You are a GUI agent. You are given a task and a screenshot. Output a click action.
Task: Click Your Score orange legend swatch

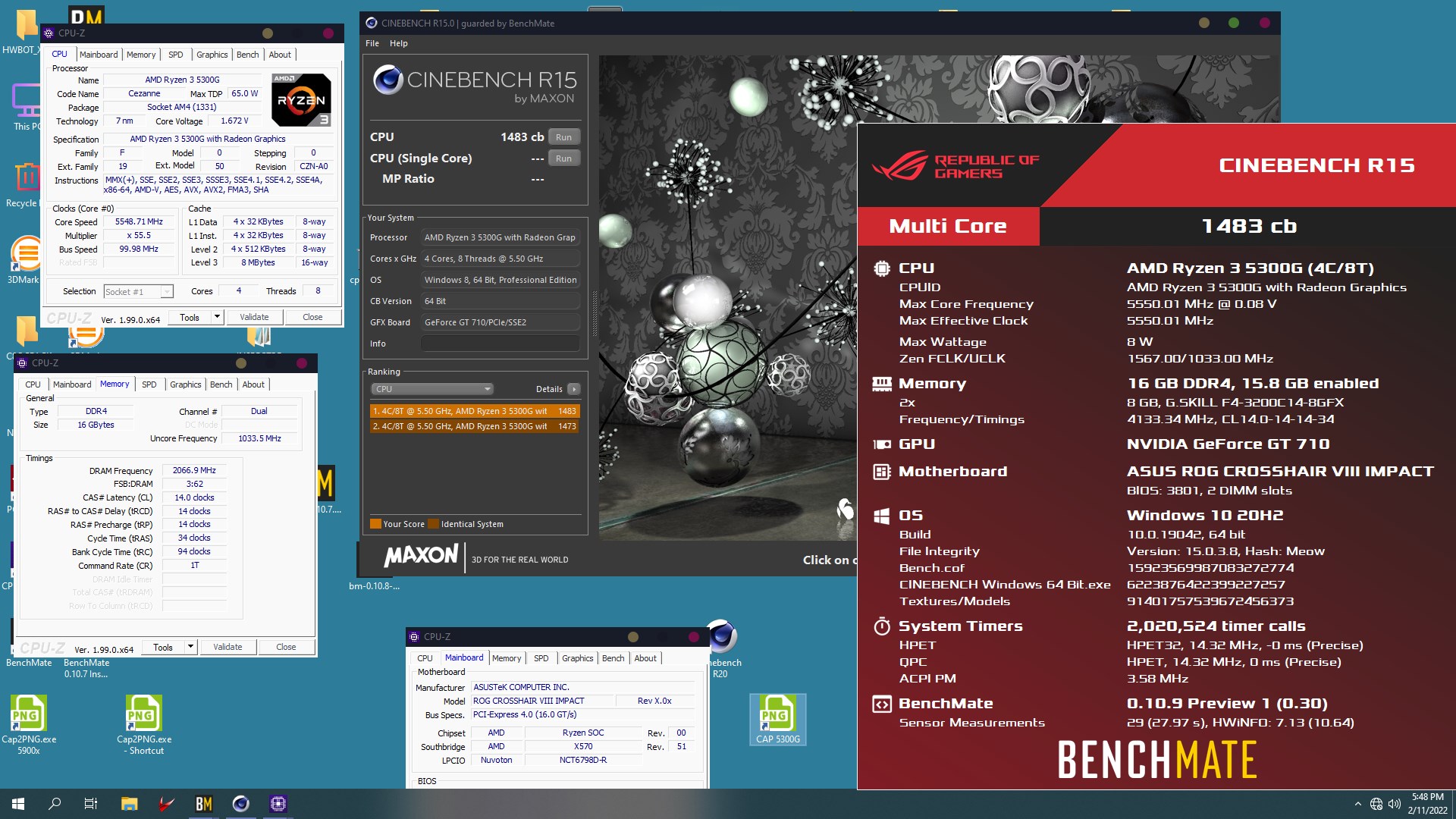pyautogui.click(x=375, y=524)
